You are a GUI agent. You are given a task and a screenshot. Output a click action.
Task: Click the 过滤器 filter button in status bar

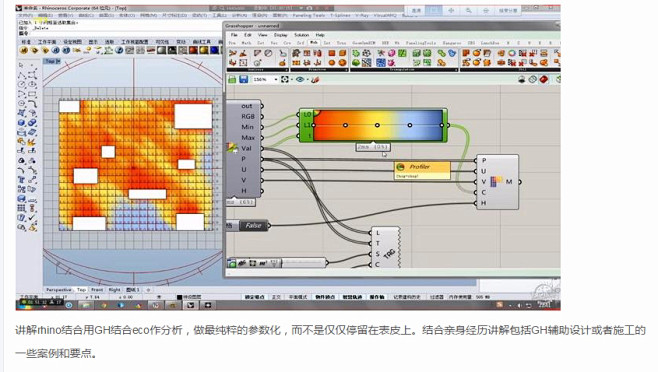(436, 297)
